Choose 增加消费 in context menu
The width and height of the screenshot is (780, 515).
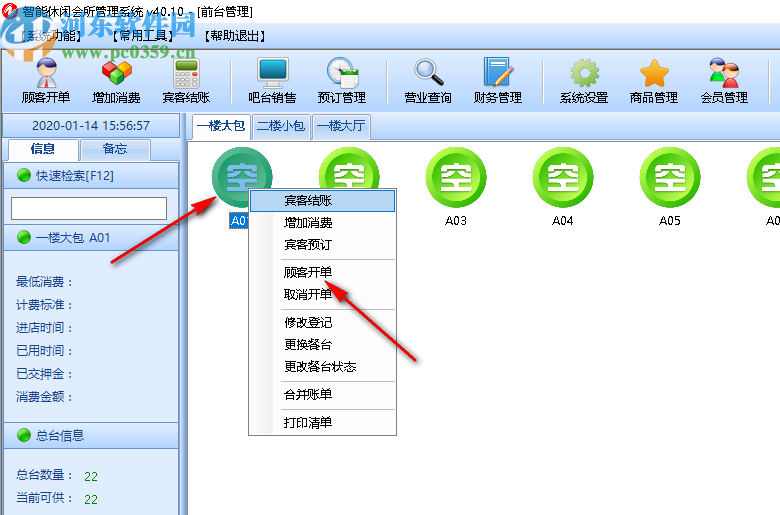pos(322,223)
